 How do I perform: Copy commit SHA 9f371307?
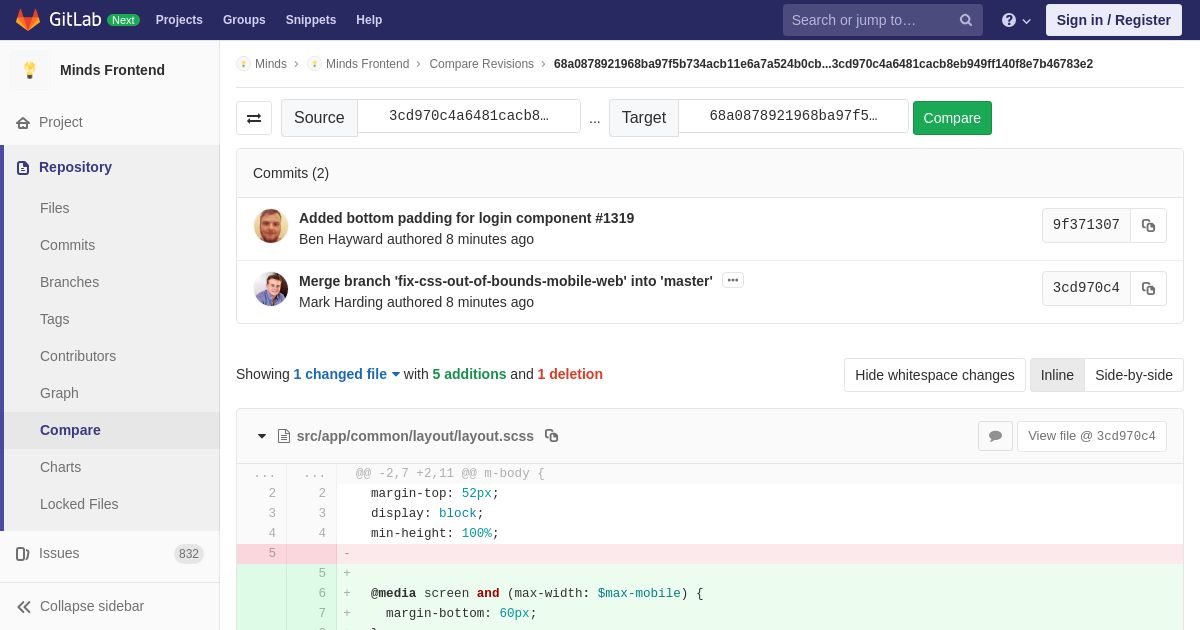point(1149,225)
